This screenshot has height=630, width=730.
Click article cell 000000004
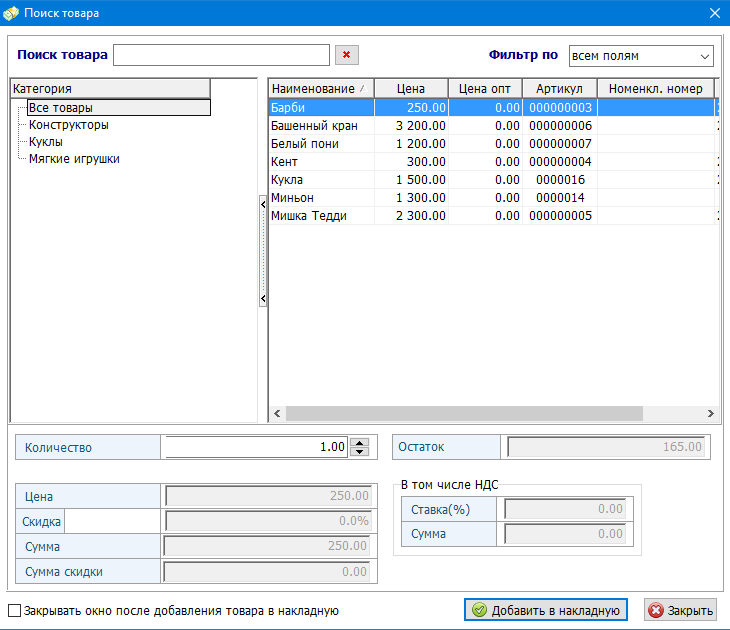click(560, 162)
